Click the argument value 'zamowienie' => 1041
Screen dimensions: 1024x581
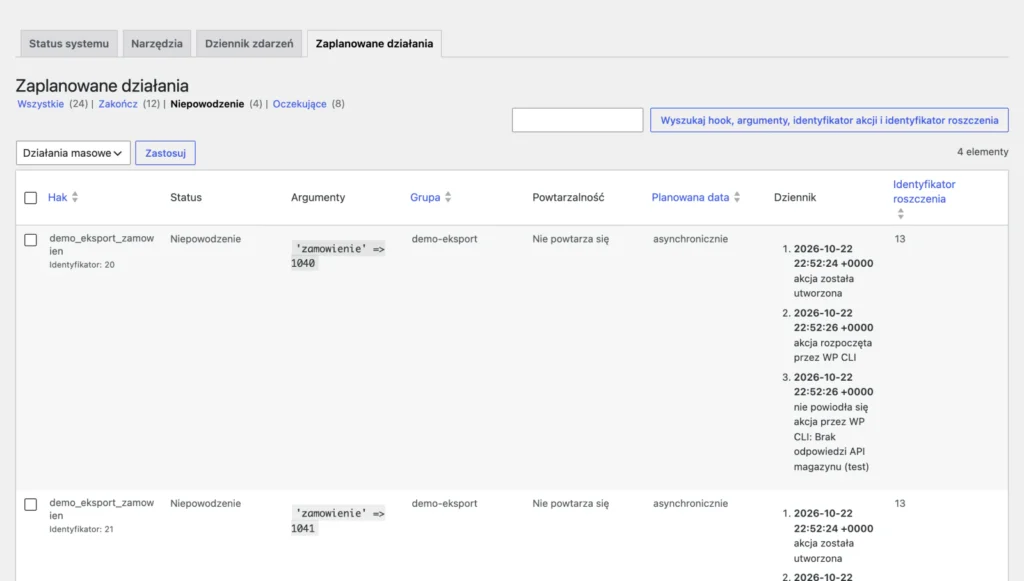pos(338,520)
